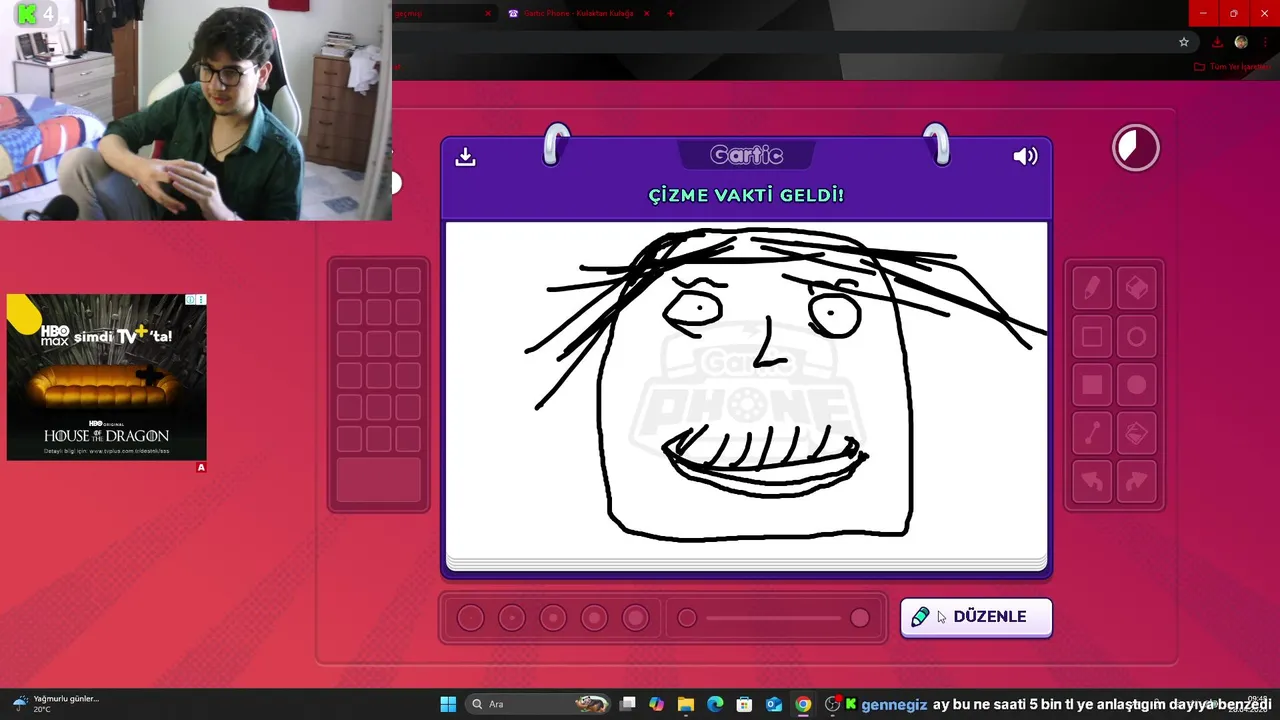Close the Gartic Phone tab

tap(647, 13)
